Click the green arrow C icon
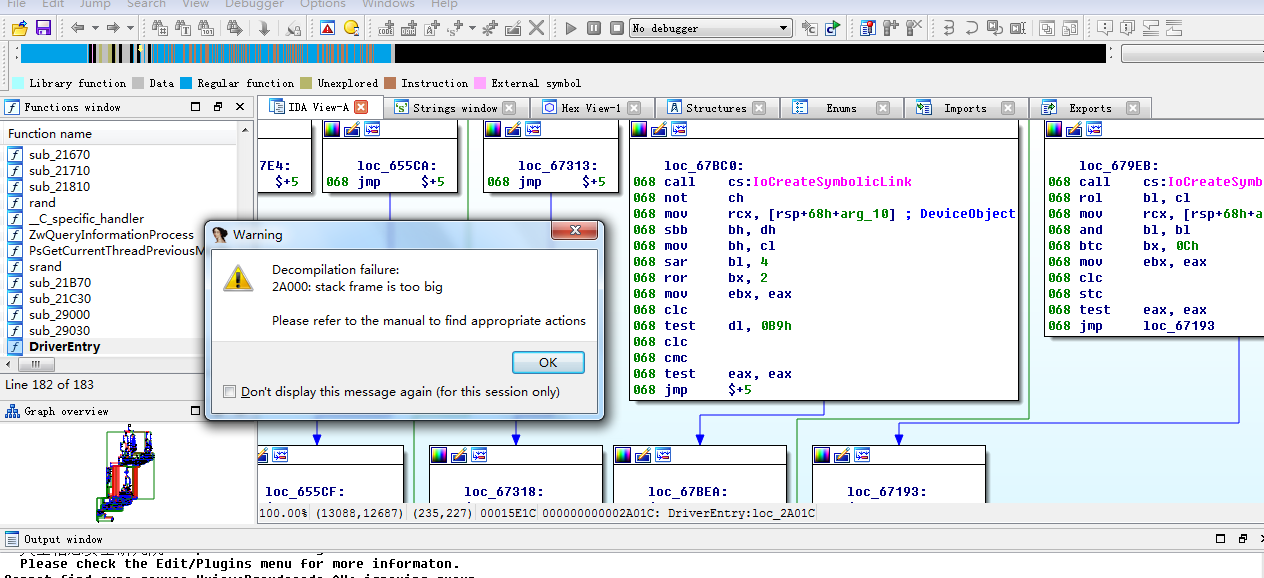This screenshot has height=578, width=1264. [833, 28]
